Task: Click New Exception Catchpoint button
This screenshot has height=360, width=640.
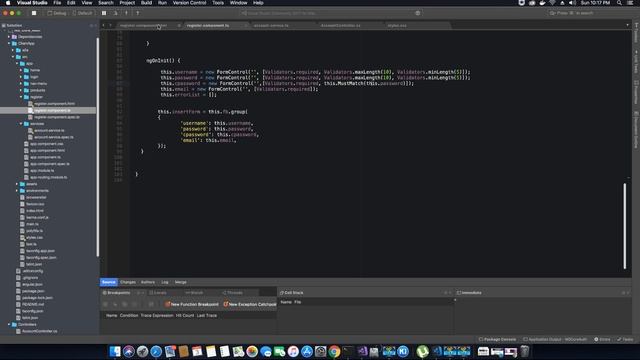Action: tap(250, 304)
